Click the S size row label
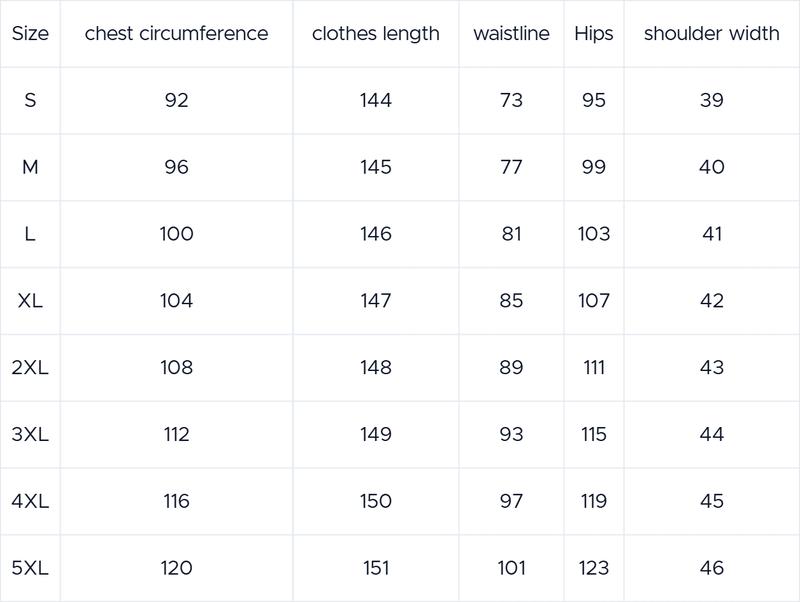The image size is (800, 602). 30,100
